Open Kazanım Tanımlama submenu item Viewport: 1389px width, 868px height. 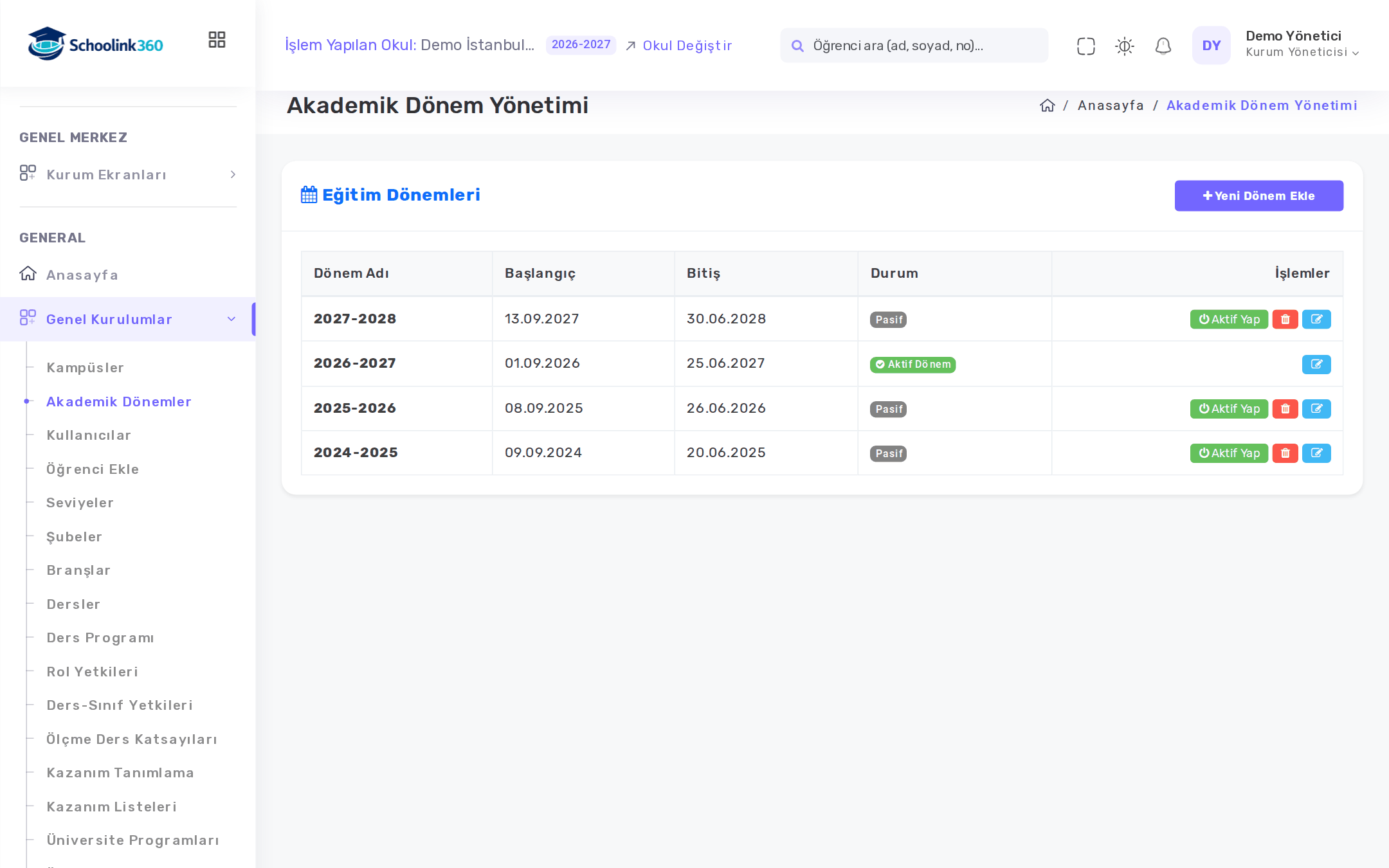coord(120,773)
